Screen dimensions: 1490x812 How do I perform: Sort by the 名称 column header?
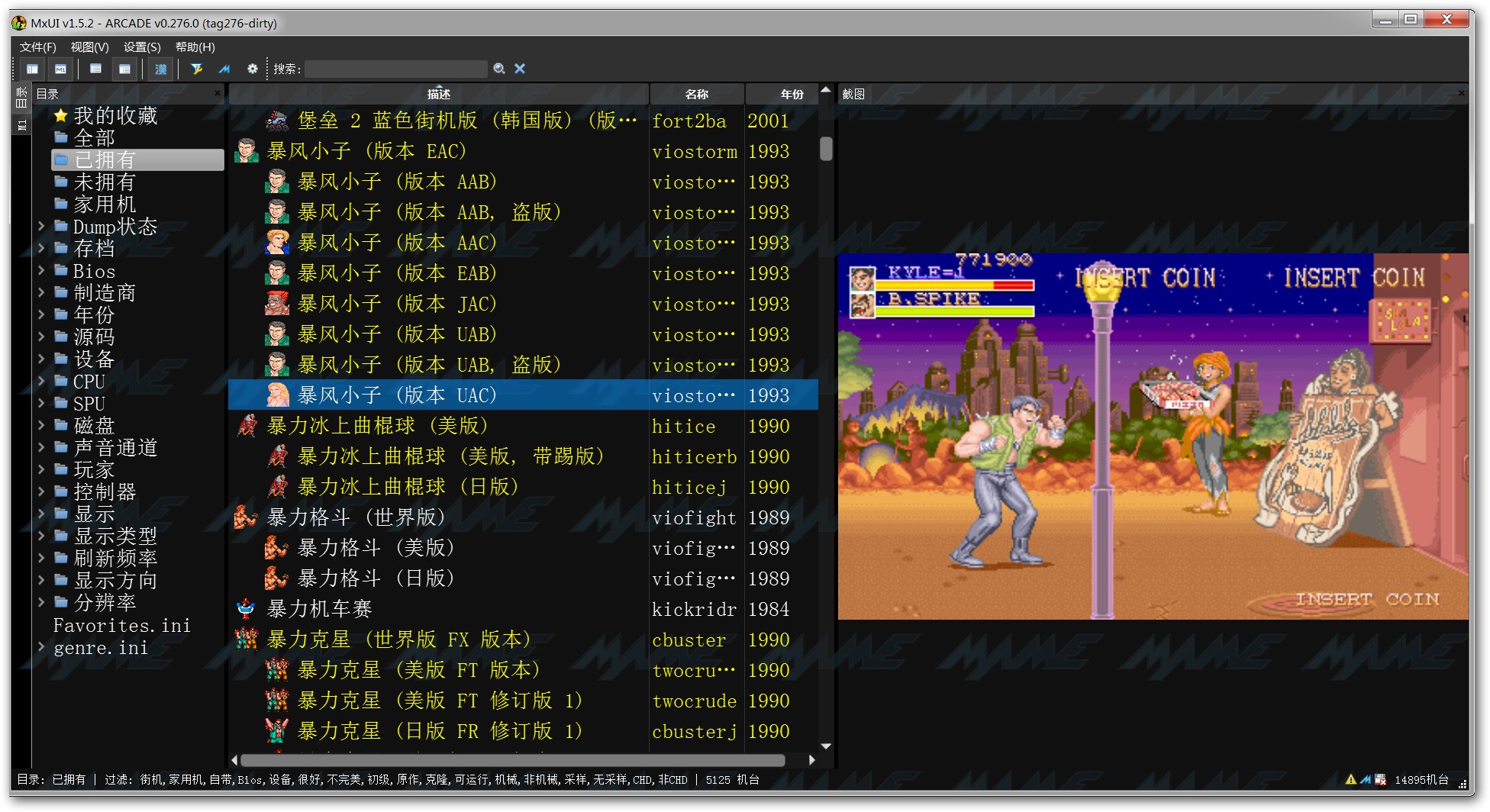(696, 94)
